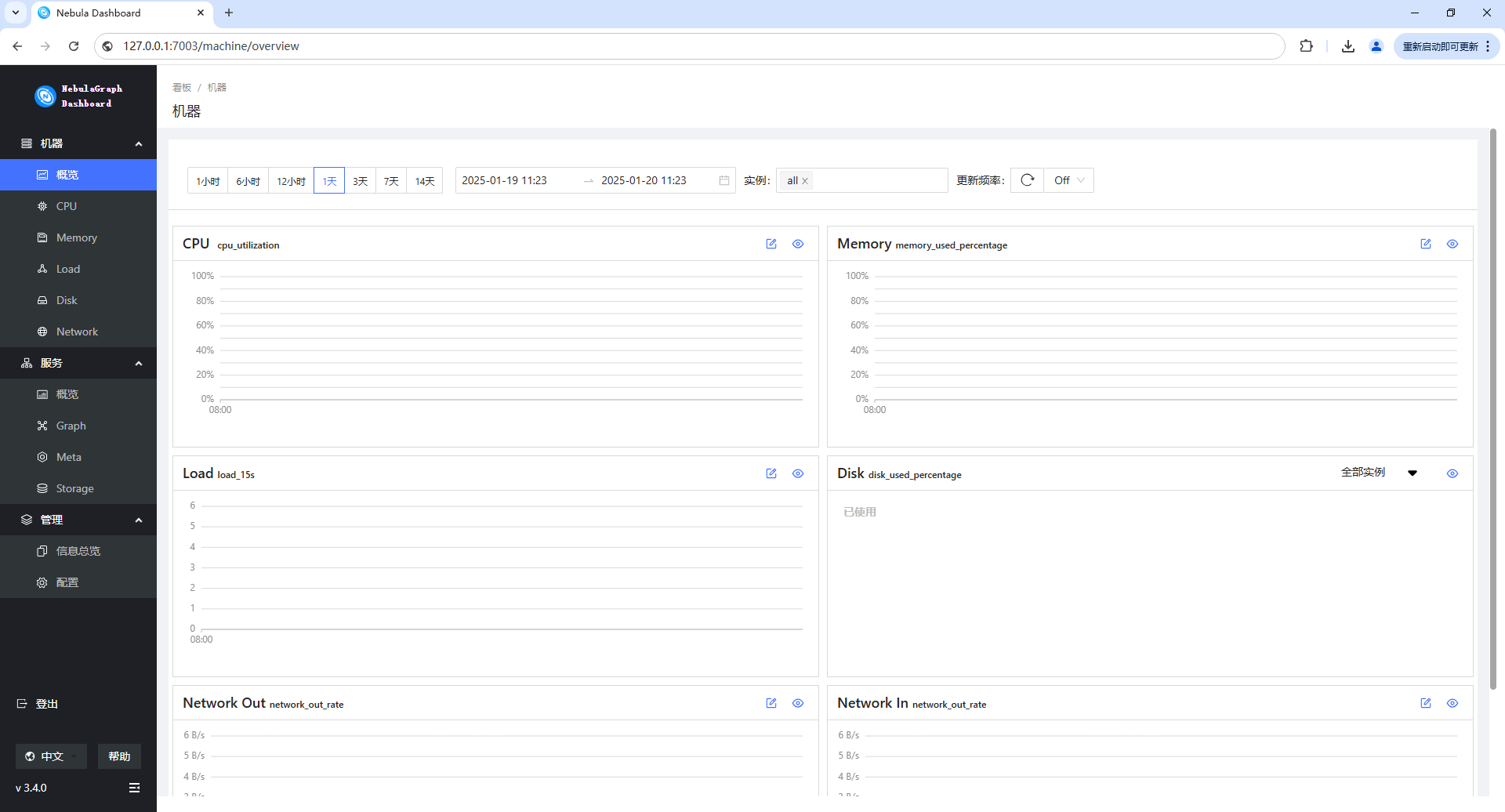Screen dimensions: 1505x812
Task: Click the page vertical scrollbar
Action: pyautogui.click(x=1493, y=408)
